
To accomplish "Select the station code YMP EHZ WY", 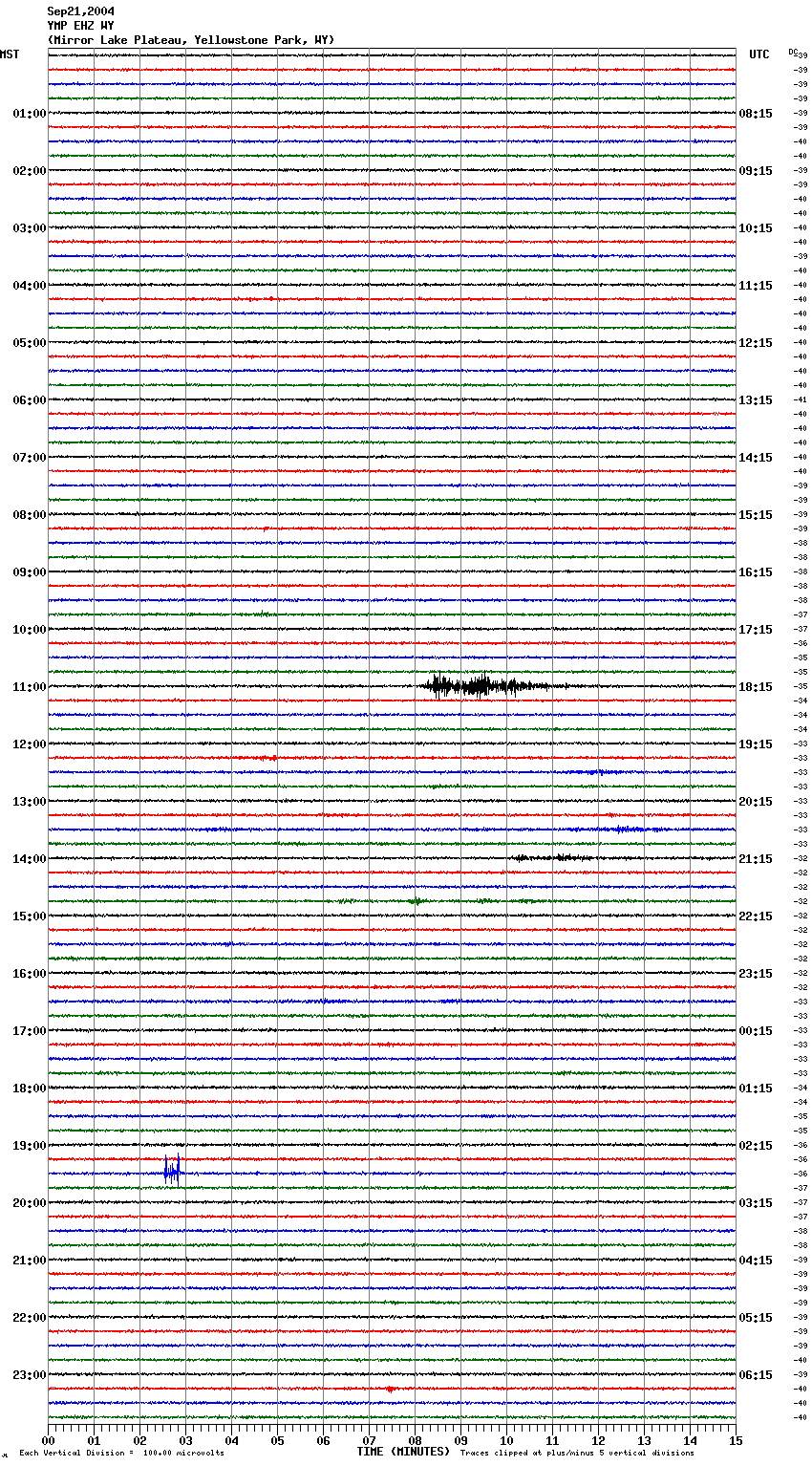I will [x=81, y=26].
